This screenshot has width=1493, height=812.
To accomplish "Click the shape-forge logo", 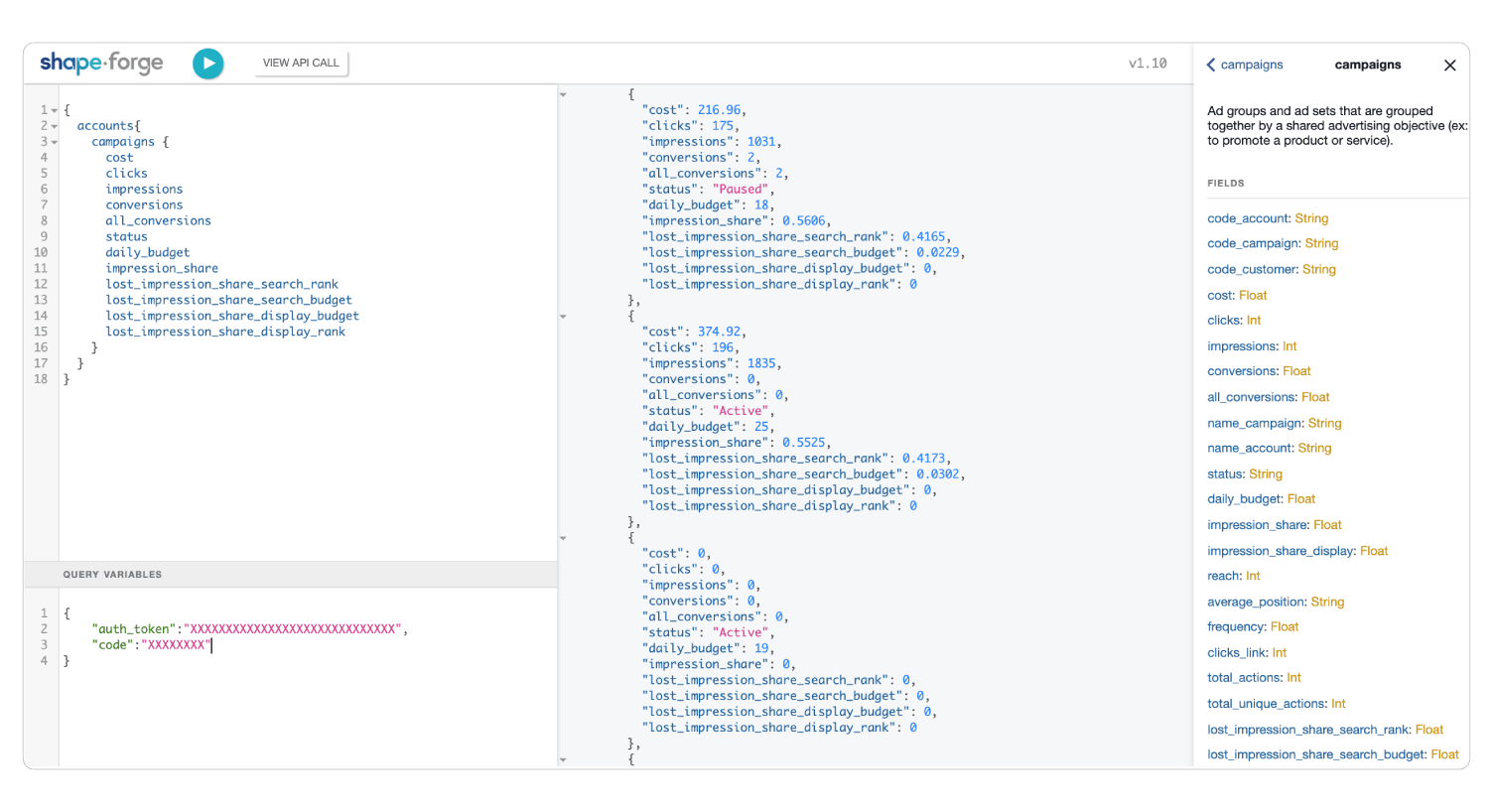I will pos(101,64).
